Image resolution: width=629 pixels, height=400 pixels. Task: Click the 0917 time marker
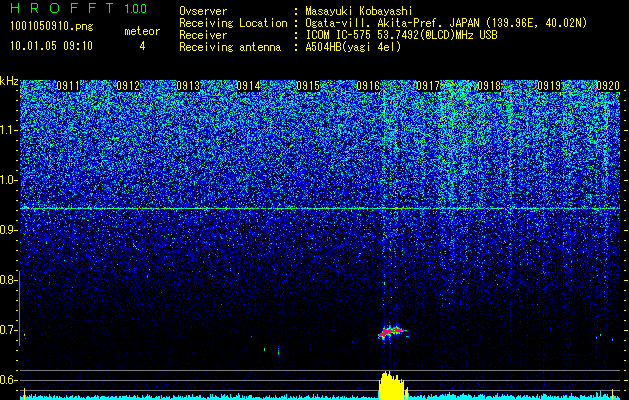pos(428,86)
